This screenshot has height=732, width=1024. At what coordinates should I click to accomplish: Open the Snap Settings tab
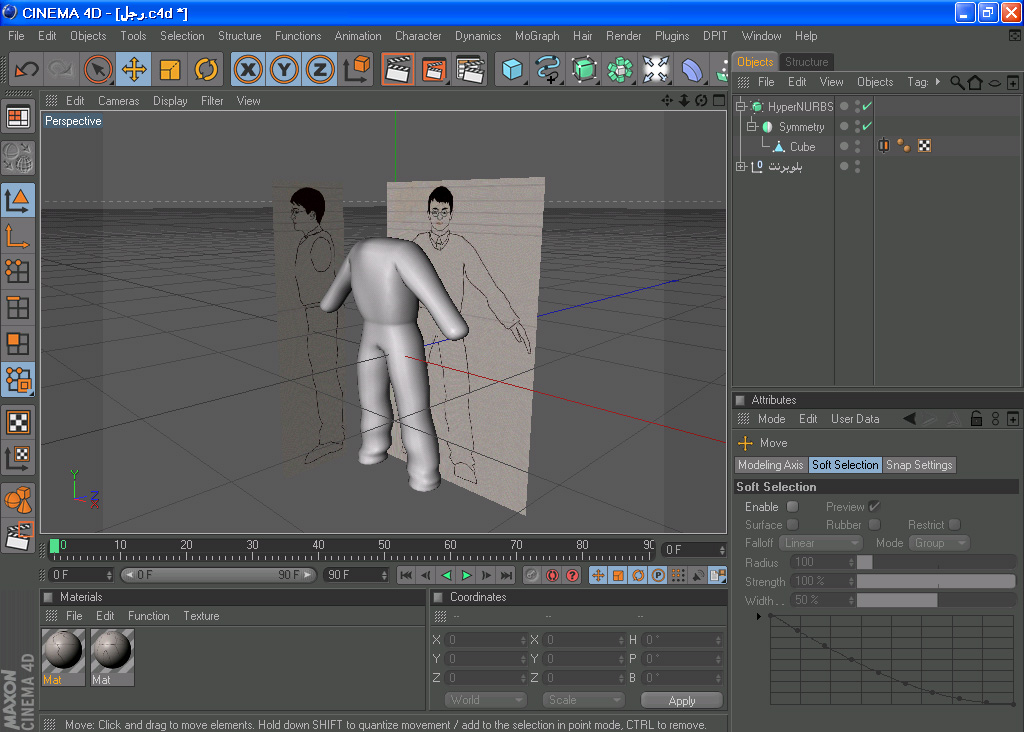pyautogui.click(x=919, y=465)
